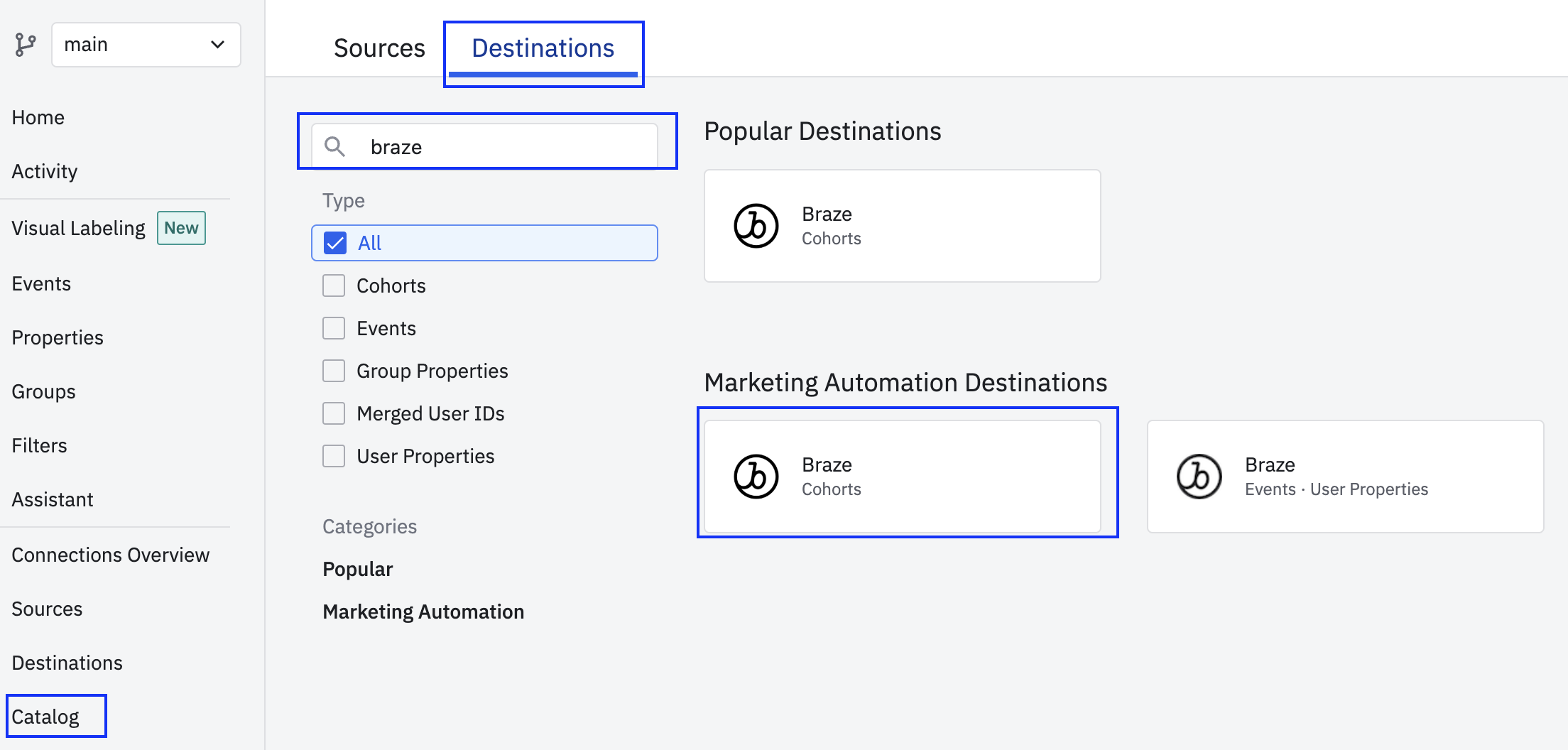
Task: Click the git branch icon
Action: point(26,45)
